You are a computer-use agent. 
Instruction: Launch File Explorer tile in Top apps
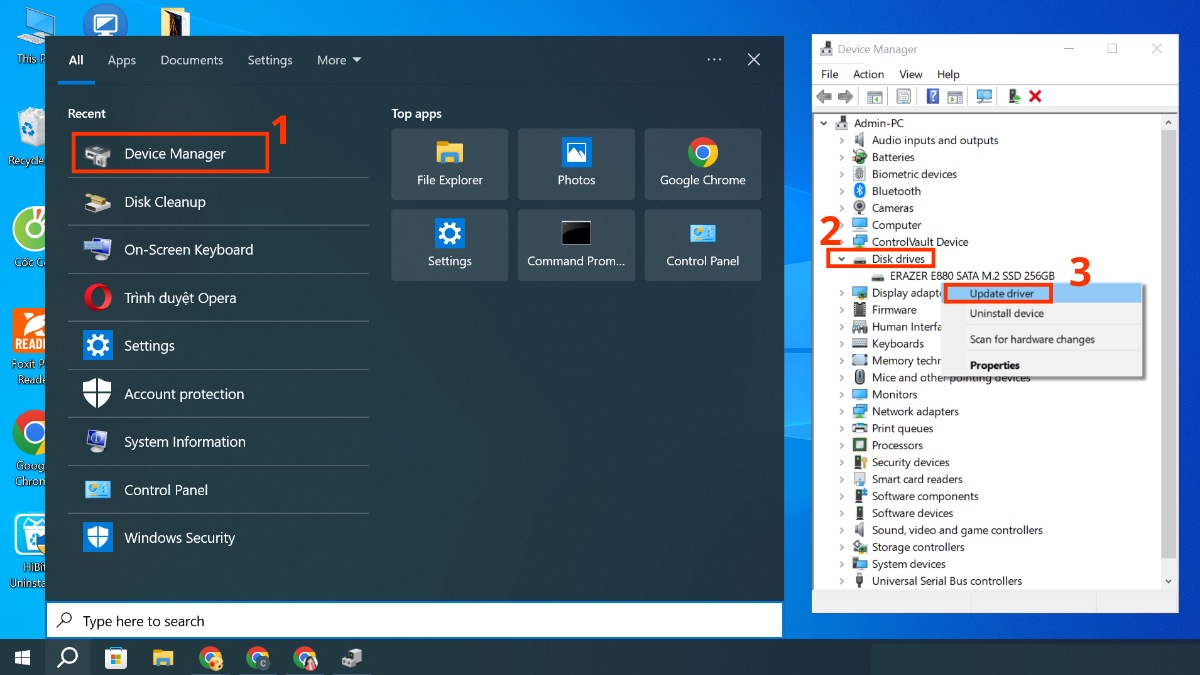coord(449,164)
